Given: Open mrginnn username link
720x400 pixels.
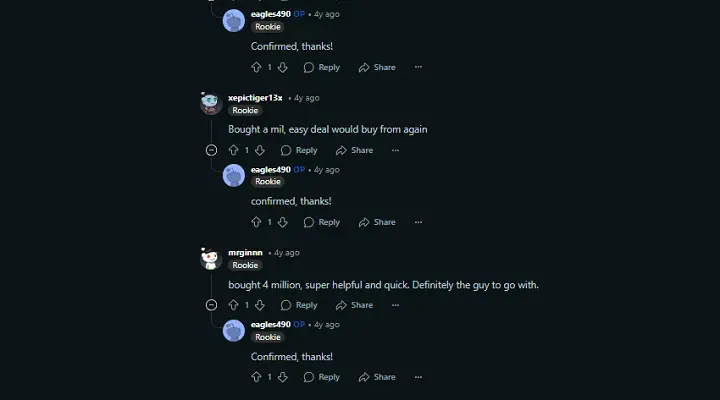Looking at the screenshot, I should click(x=245, y=253).
